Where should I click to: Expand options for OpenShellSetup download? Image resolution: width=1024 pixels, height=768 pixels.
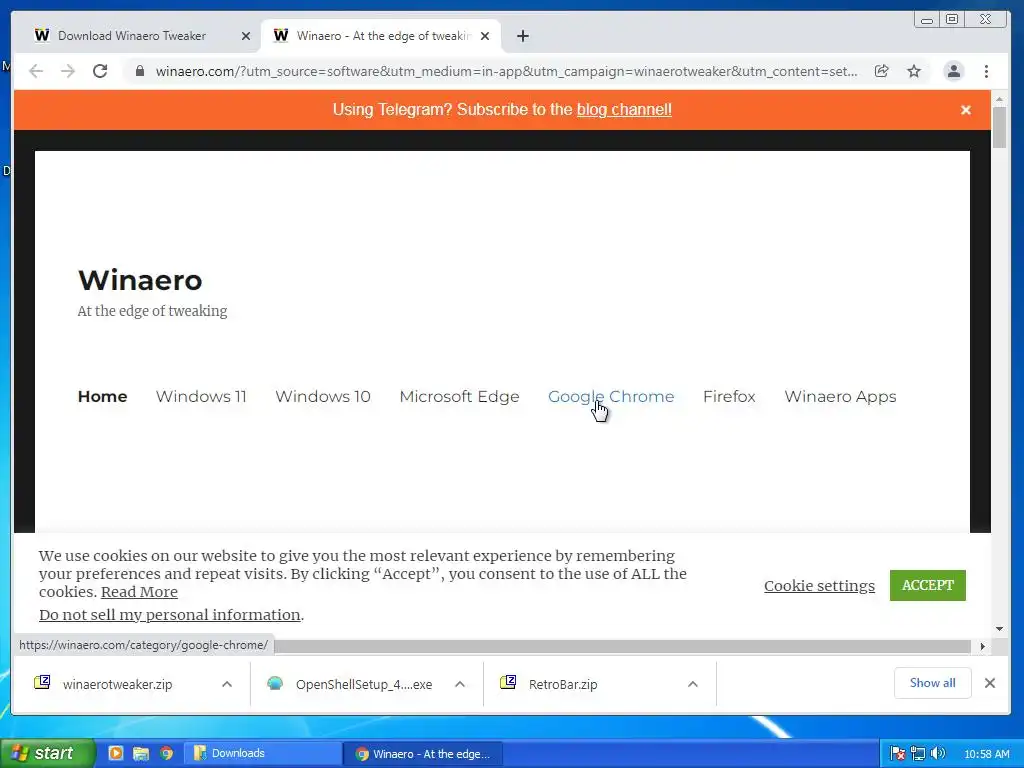point(460,684)
